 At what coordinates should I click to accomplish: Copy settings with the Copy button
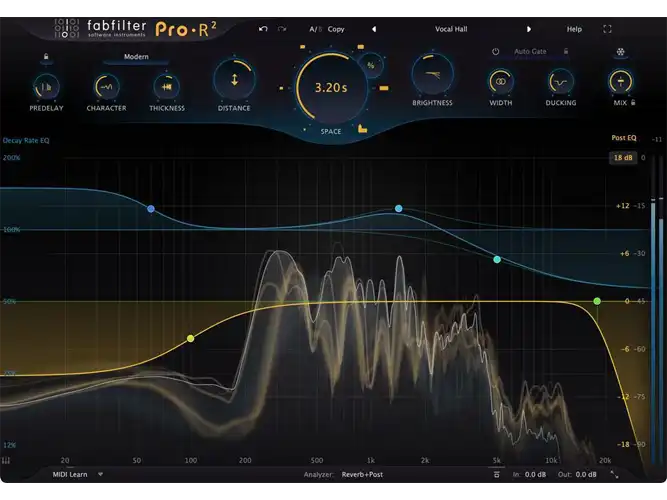(x=336, y=29)
